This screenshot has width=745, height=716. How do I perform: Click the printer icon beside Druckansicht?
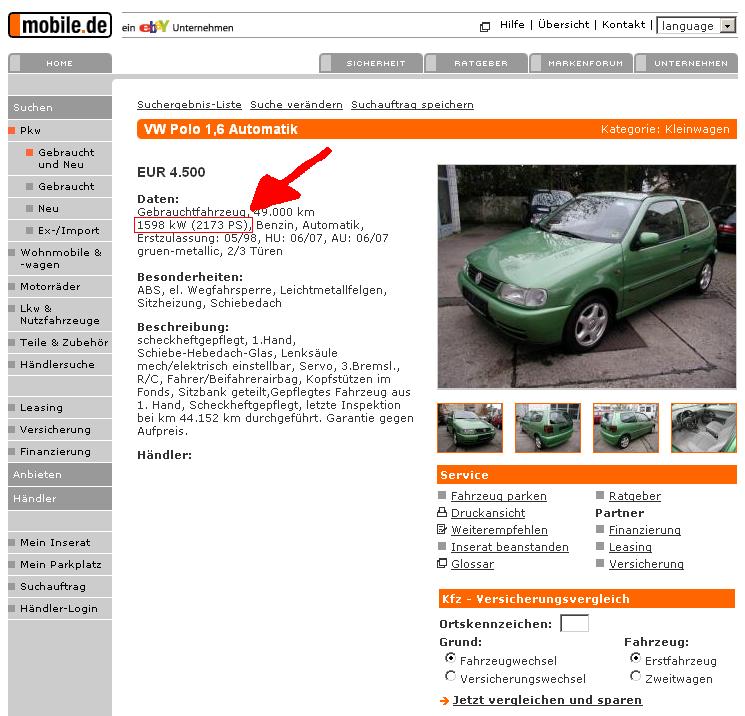[x=442, y=512]
